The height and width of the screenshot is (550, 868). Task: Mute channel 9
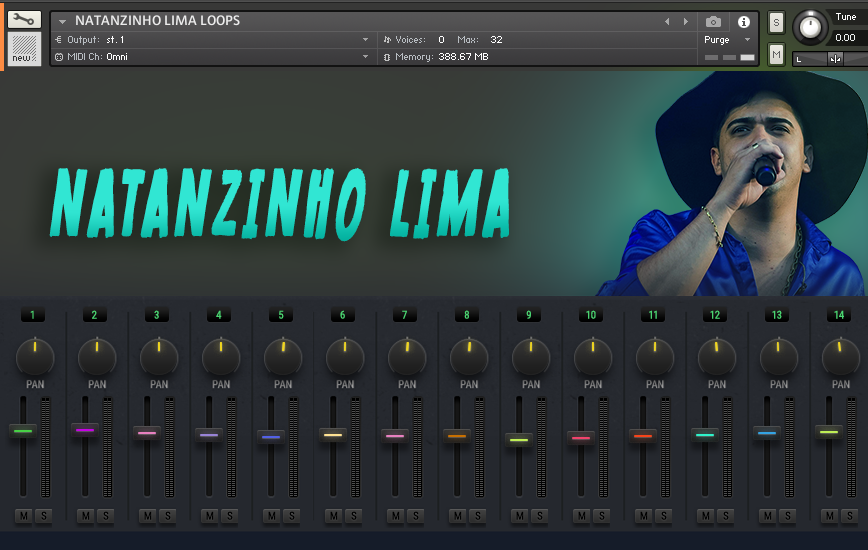tap(519, 516)
